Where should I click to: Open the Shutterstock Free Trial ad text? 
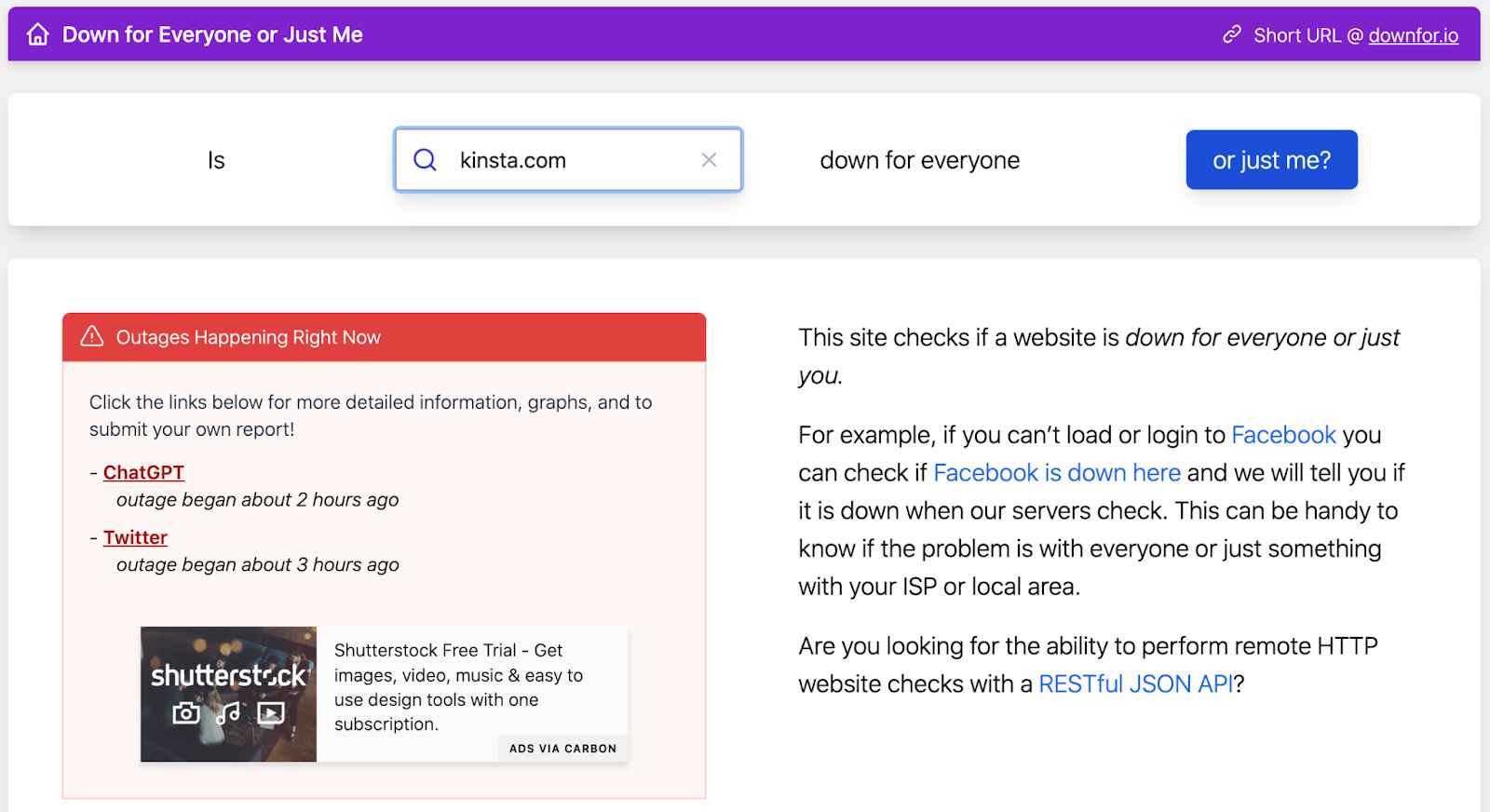[458, 686]
